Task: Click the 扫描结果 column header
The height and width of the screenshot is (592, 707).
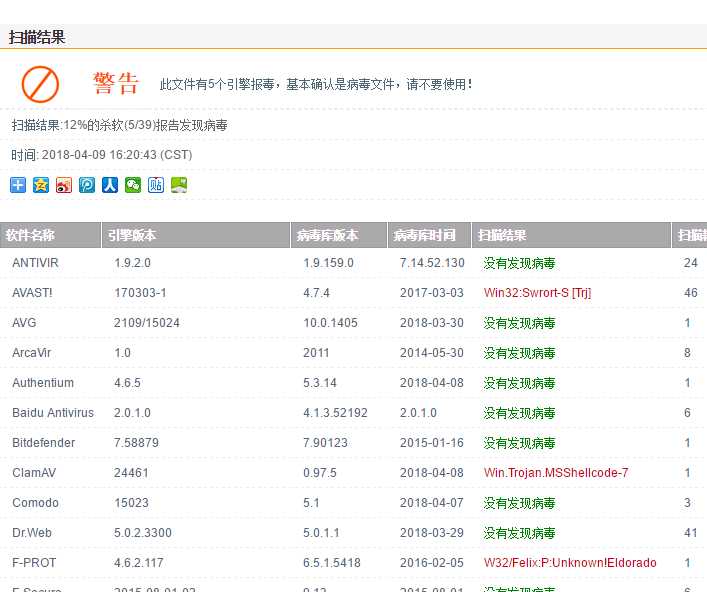Action: [502, 236]
